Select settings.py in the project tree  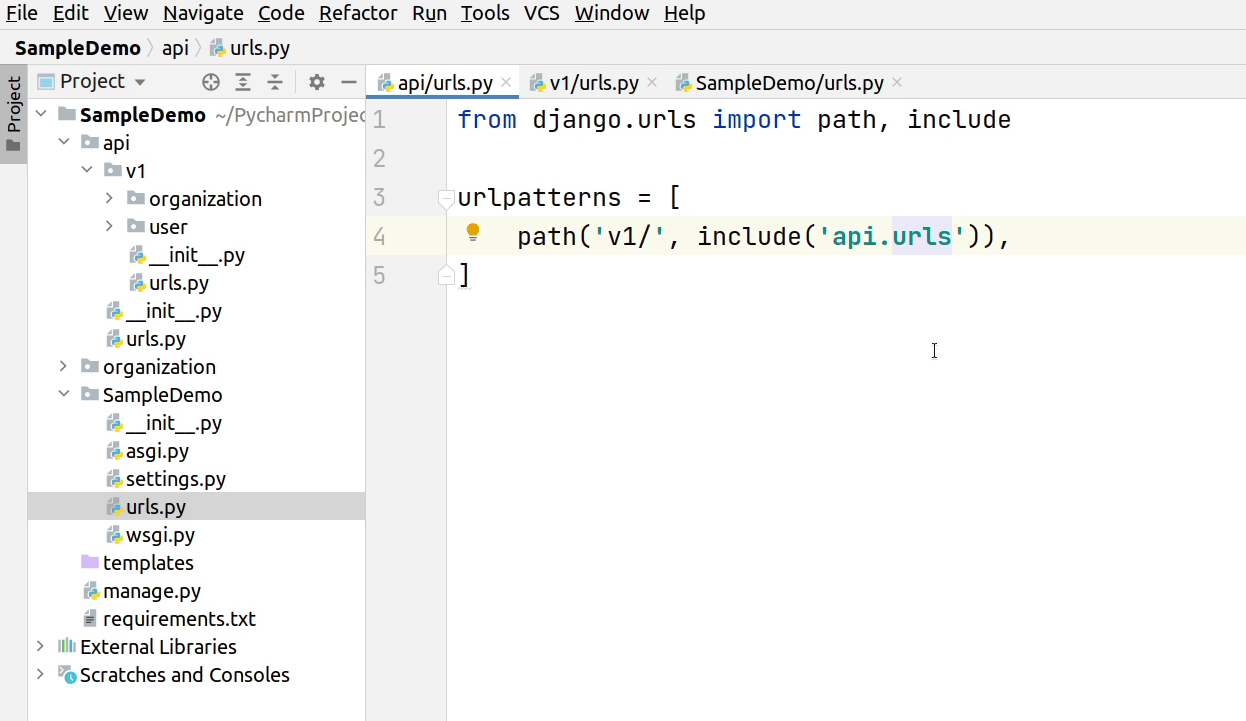click(x=175, y=479)
